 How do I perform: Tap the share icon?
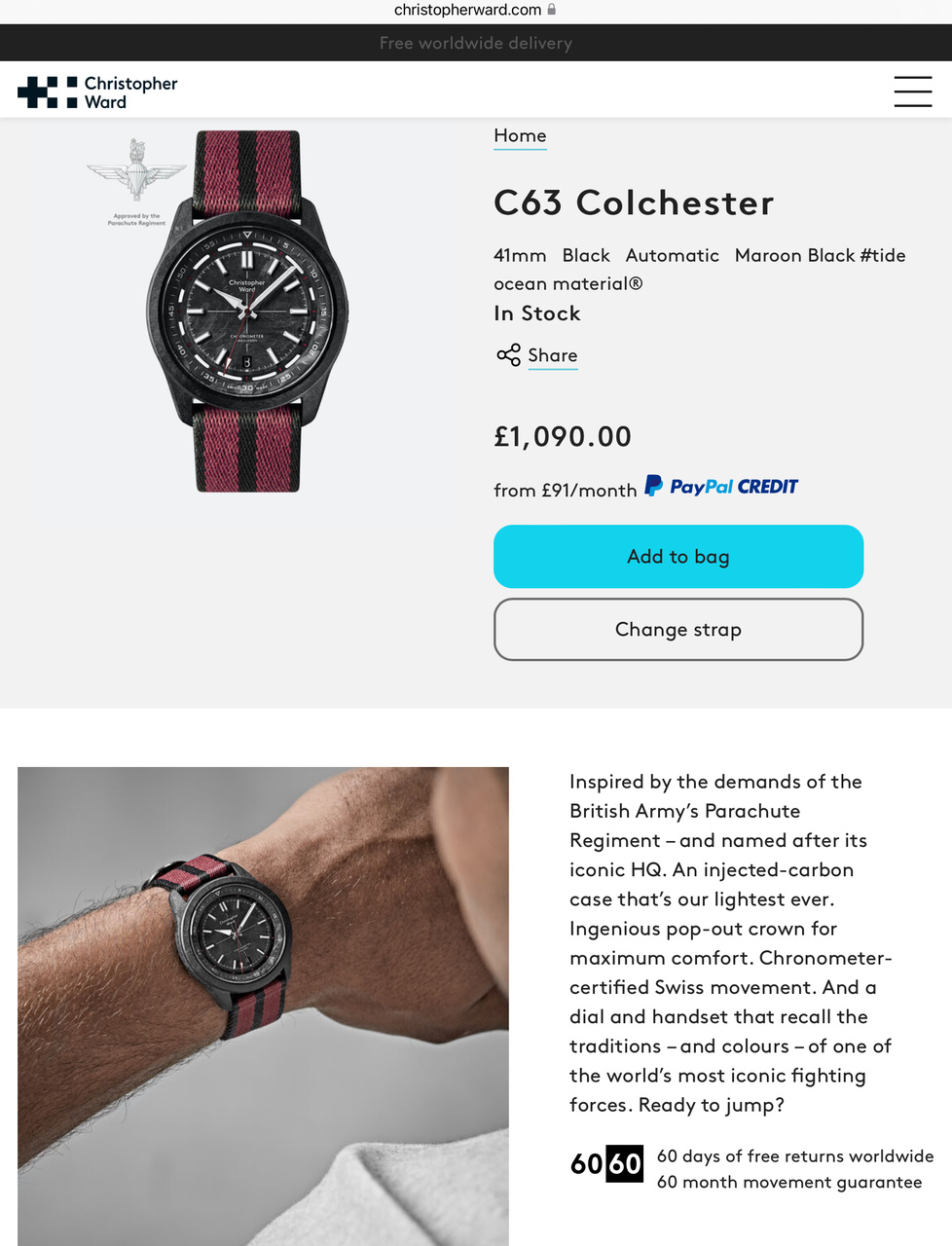click(508, 355)
